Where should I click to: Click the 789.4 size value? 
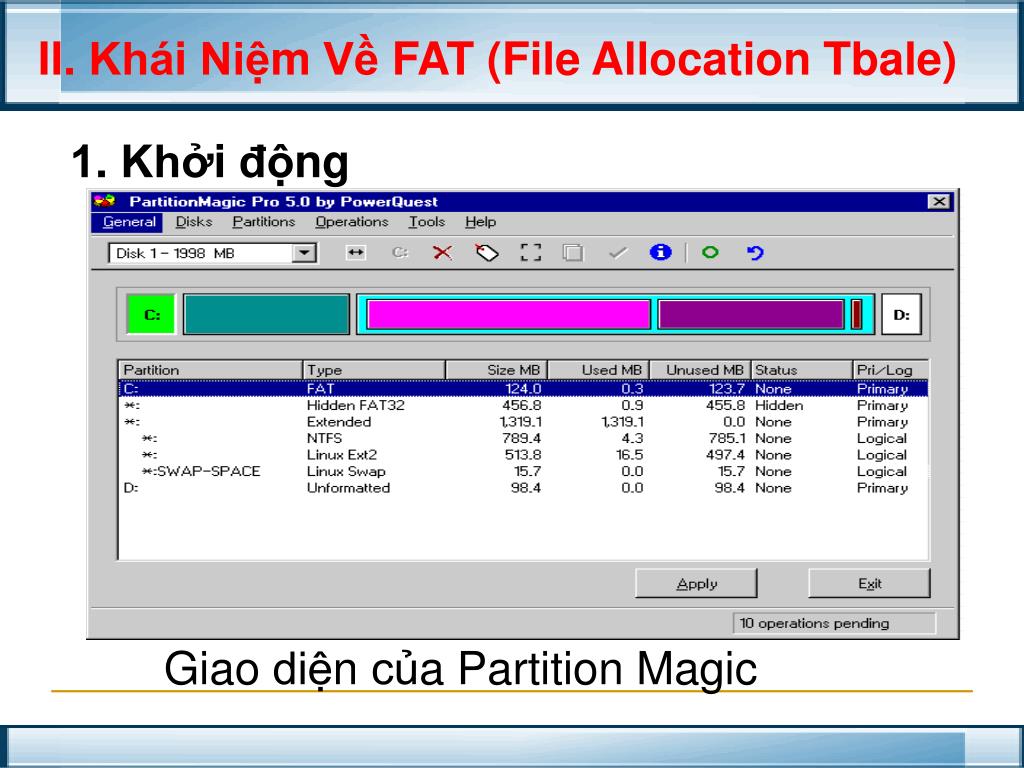point(522,438)
